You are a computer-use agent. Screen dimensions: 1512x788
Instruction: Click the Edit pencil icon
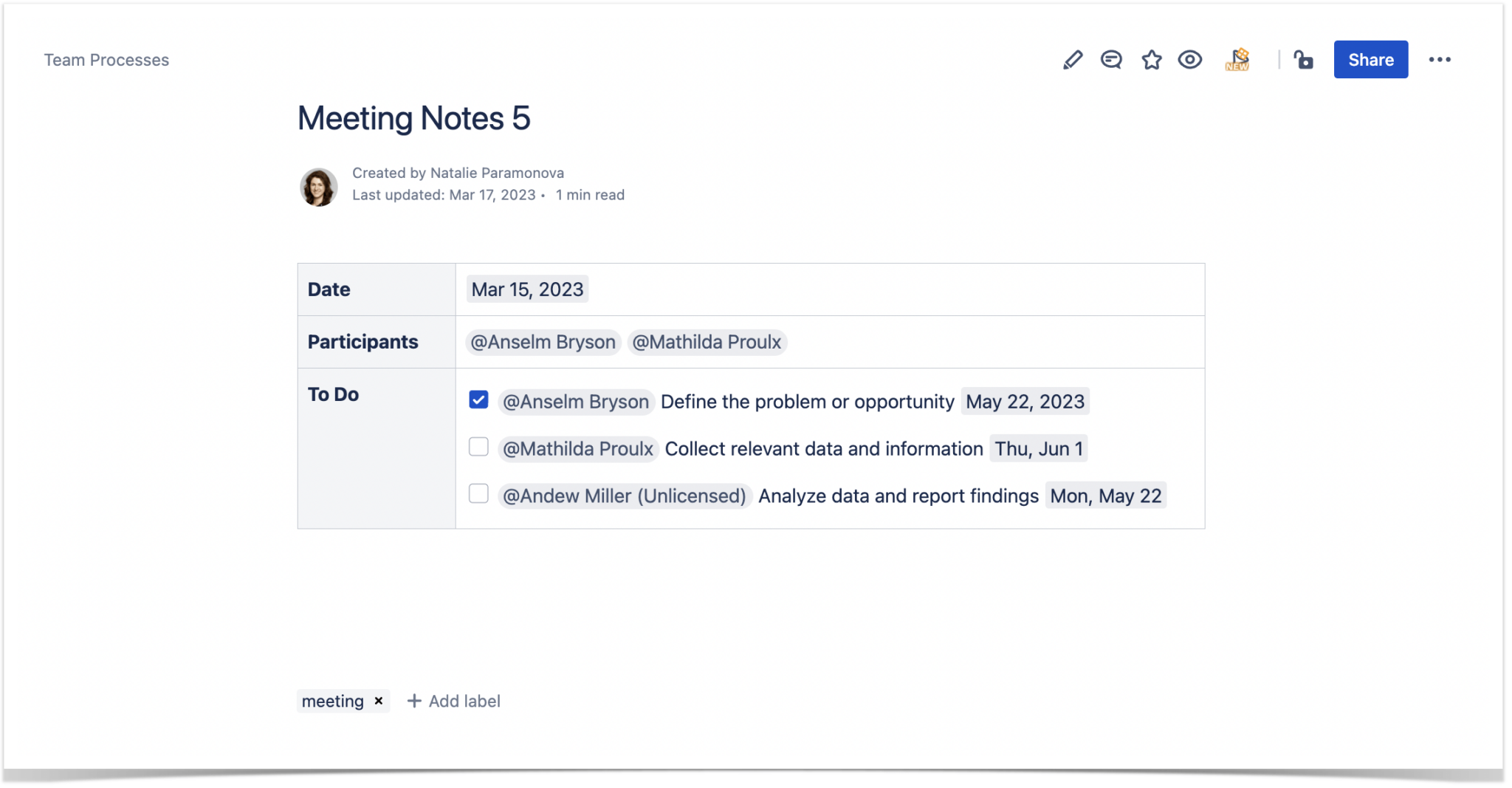coord(1072,59)
